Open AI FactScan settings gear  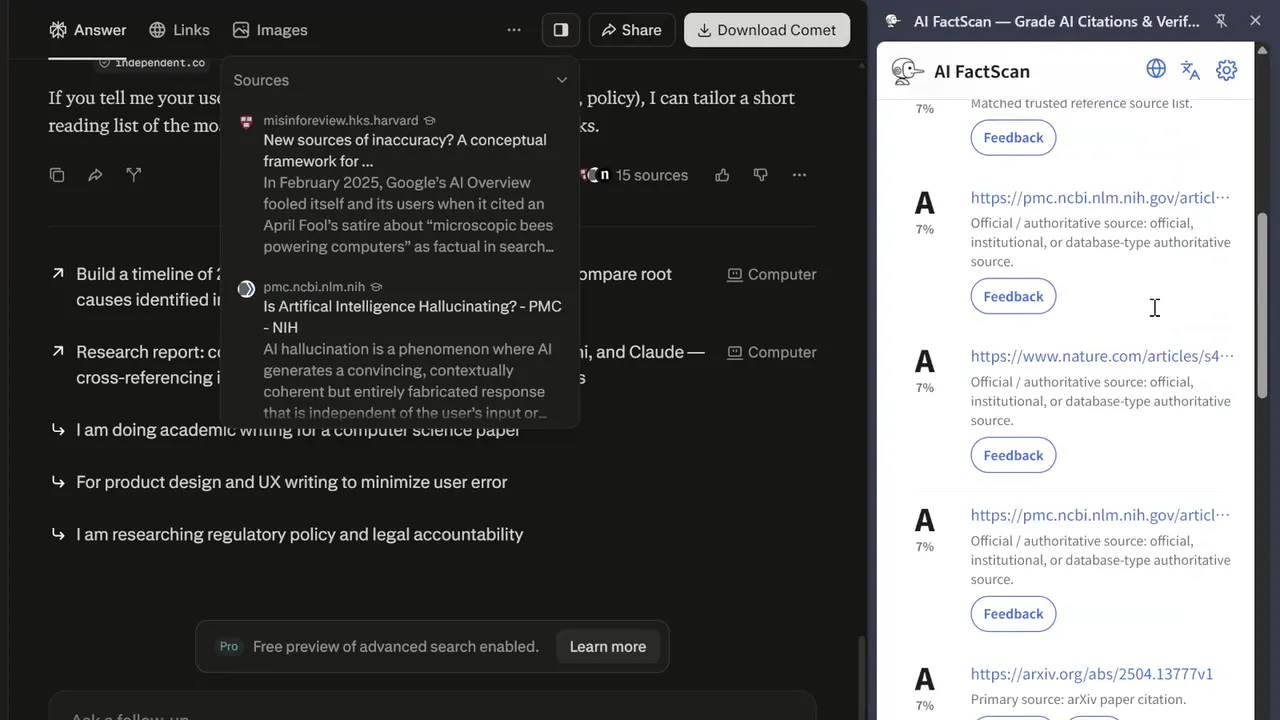(1226, 69)
